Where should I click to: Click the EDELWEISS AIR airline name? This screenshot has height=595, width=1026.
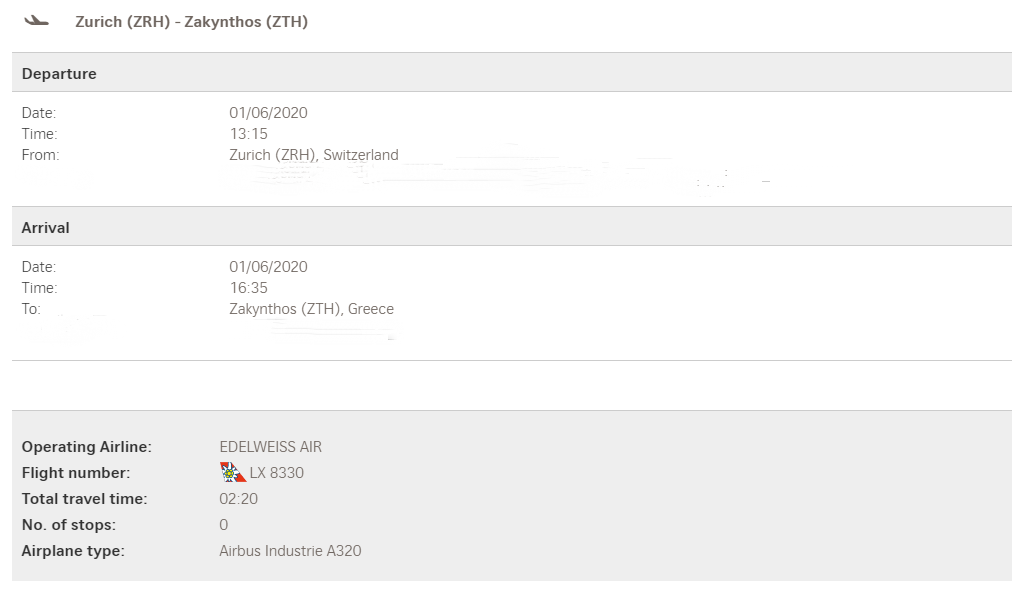pos(270,447)
